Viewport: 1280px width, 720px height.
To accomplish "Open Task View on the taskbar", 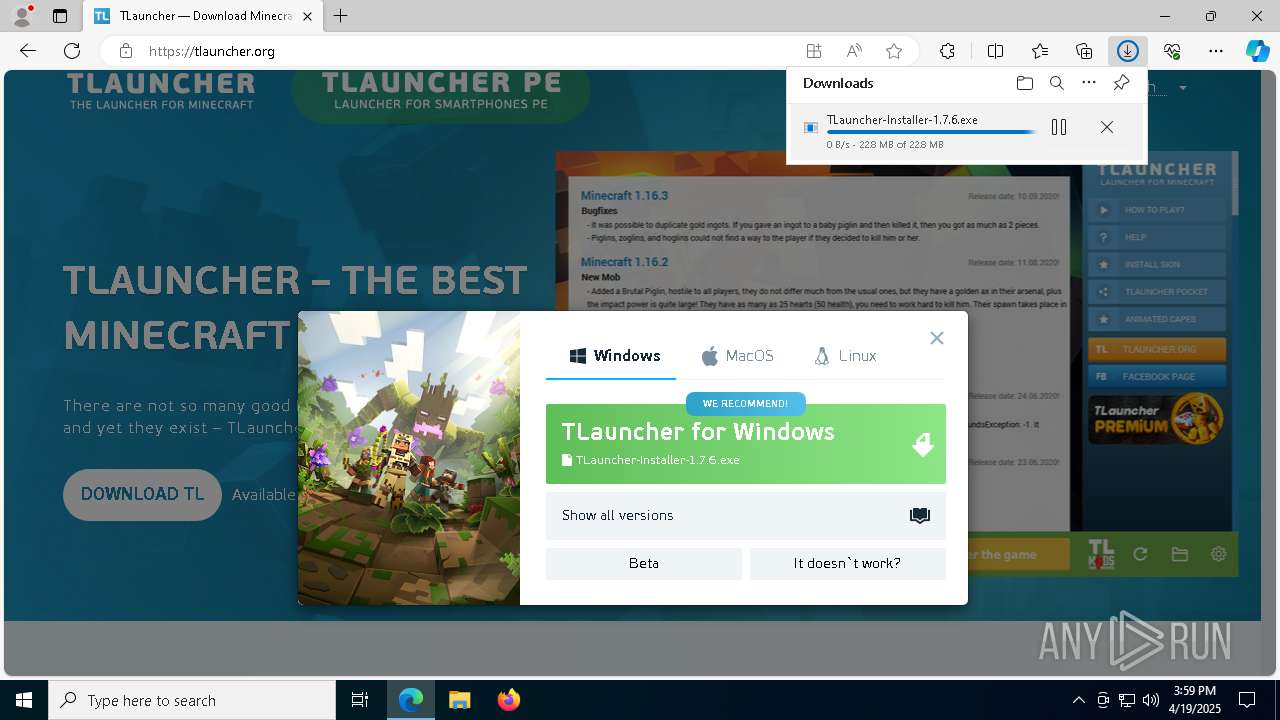I will (360, 700).
